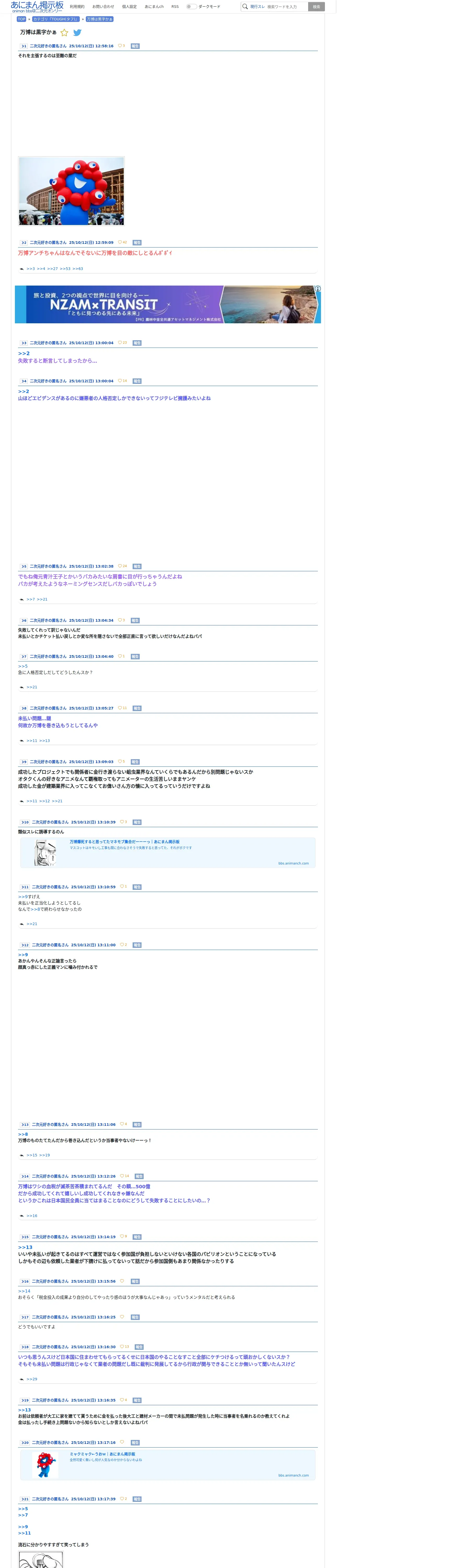Open 個人設定 in the top menu

coord(129,7)
